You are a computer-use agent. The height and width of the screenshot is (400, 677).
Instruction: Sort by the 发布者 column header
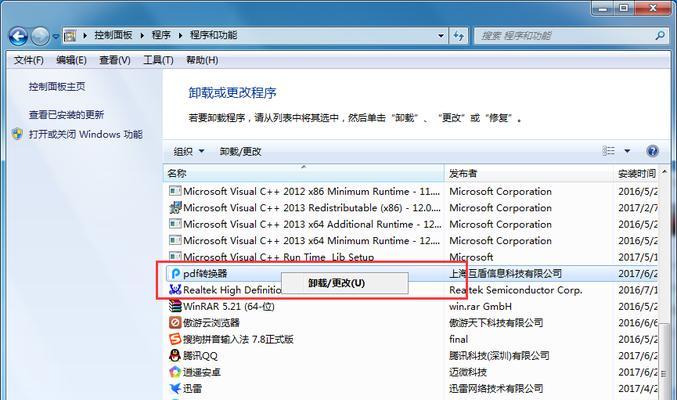(528, 173)
